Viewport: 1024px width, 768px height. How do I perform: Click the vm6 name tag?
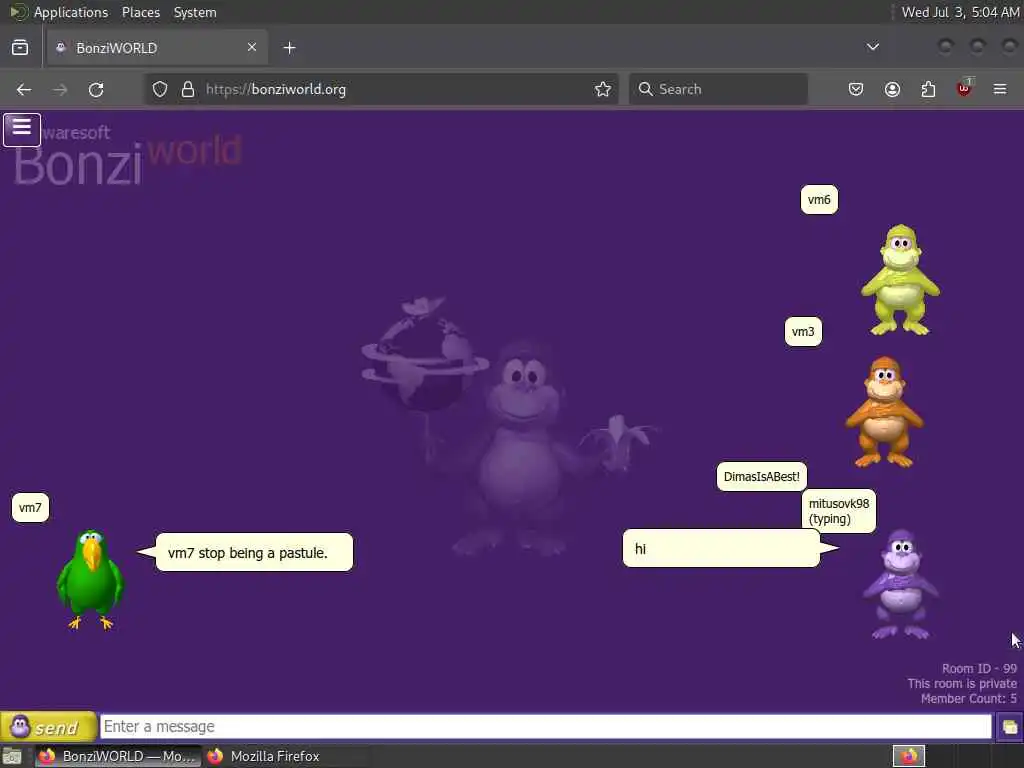click(x=819, y=200)
